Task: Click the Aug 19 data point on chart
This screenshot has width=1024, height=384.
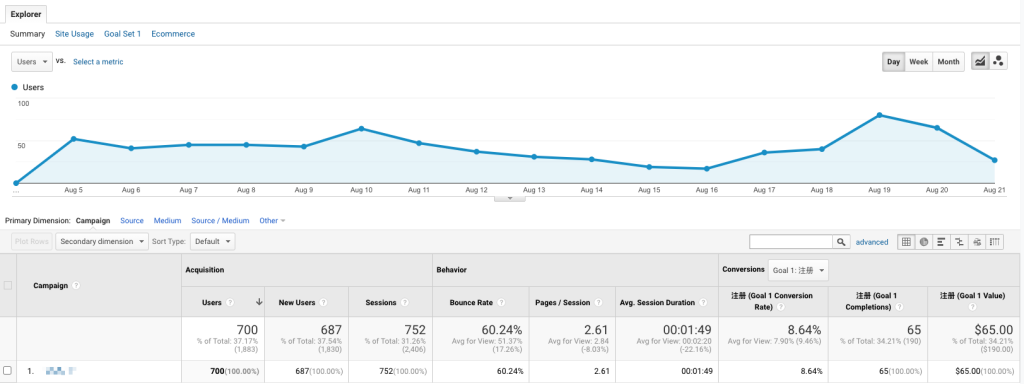Action: (x=880, y=115)
